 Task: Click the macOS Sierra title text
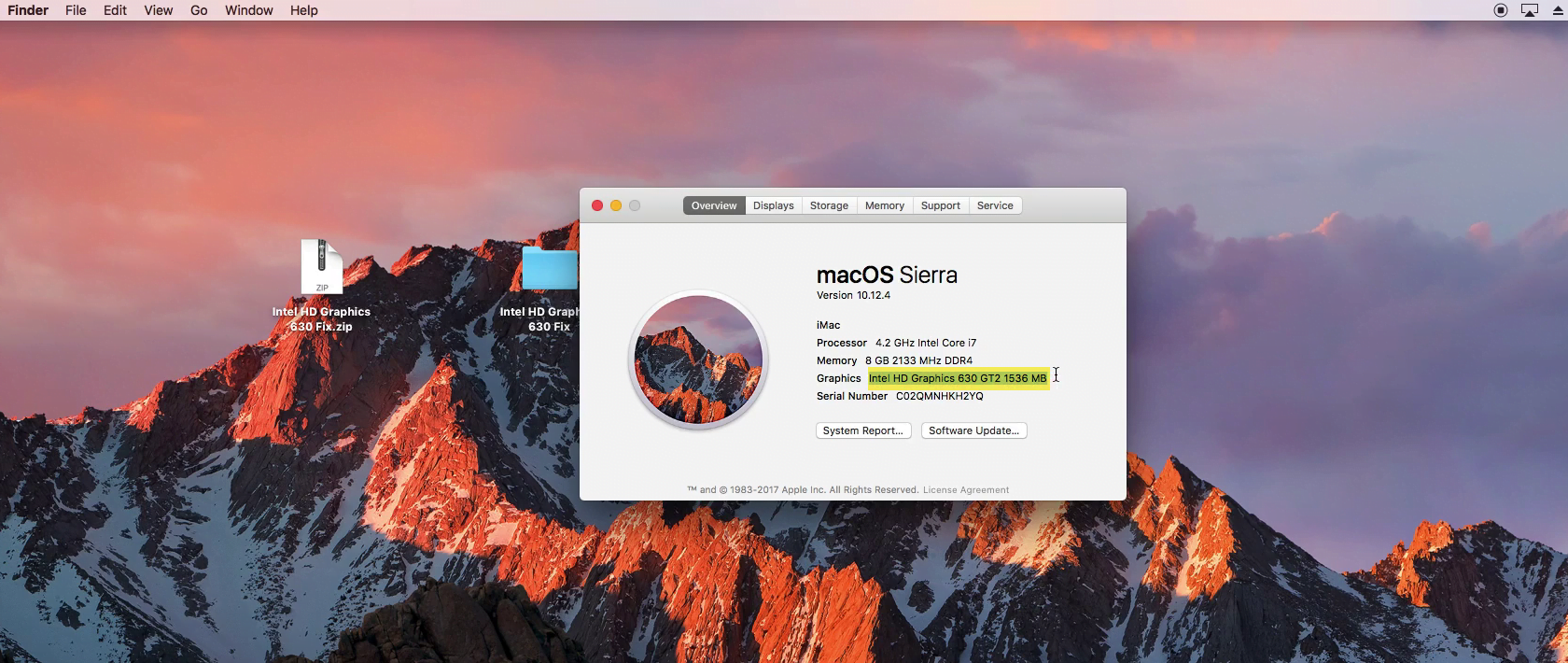[x=887, y=275]
